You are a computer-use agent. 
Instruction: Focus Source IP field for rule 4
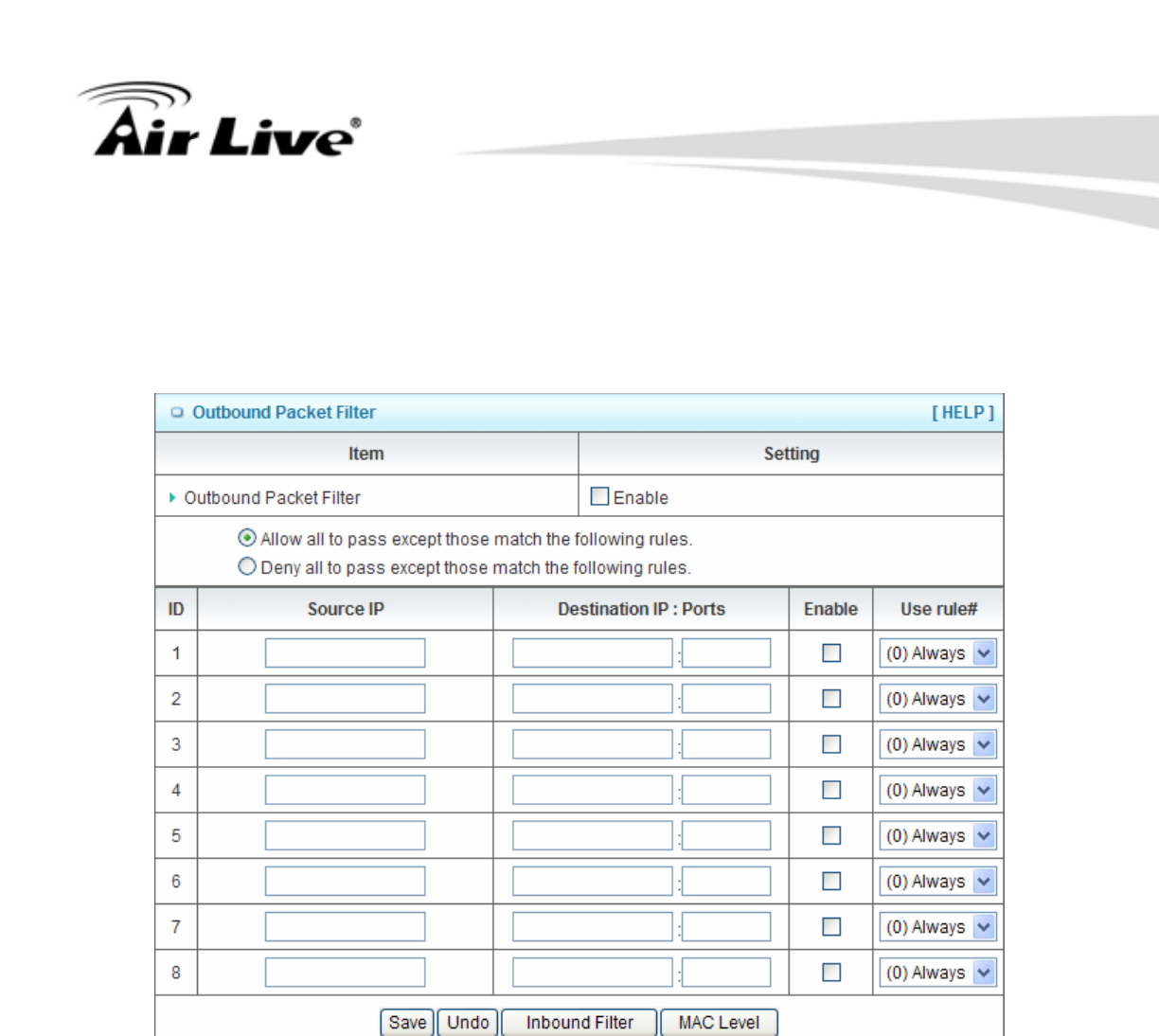(x=345, y=789)
